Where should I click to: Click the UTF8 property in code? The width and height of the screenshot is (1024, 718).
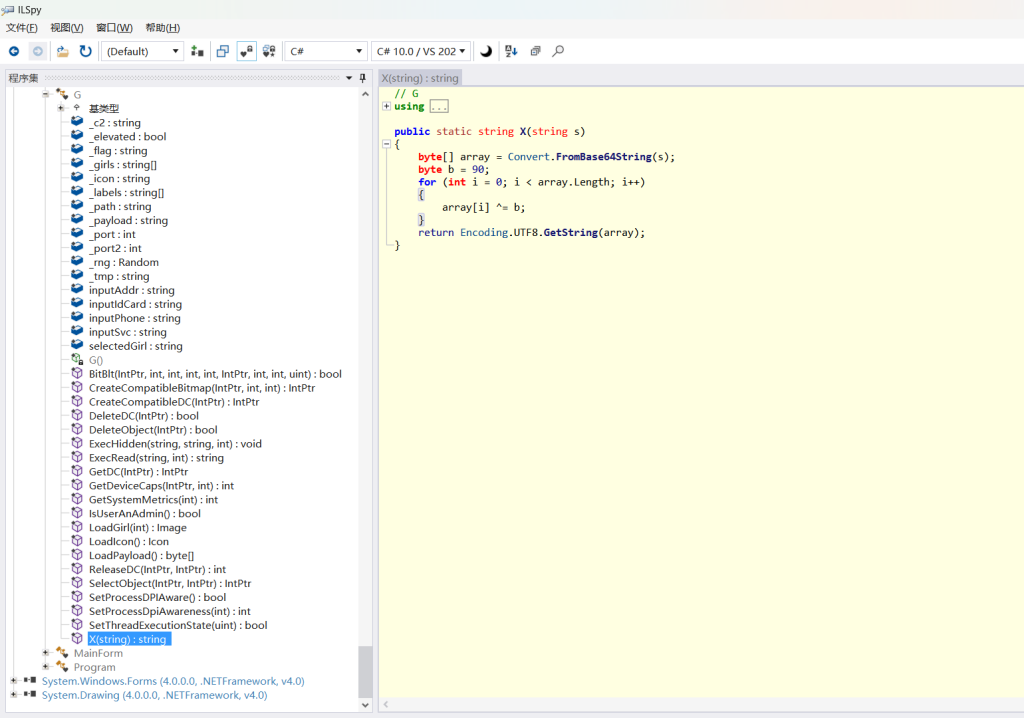click(525, 233)
